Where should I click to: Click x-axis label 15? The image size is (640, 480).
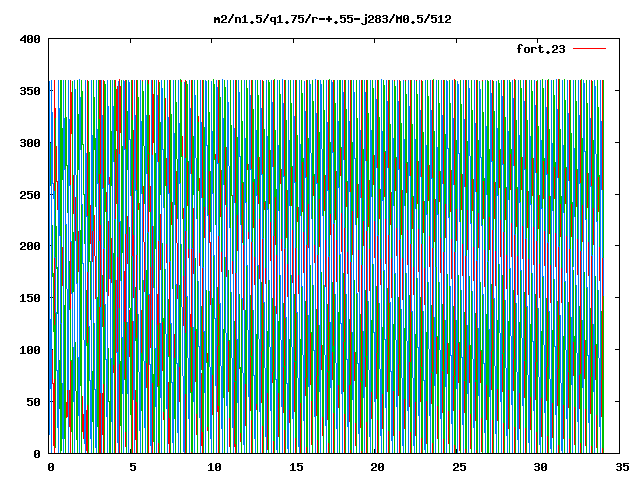click(296, 467)
